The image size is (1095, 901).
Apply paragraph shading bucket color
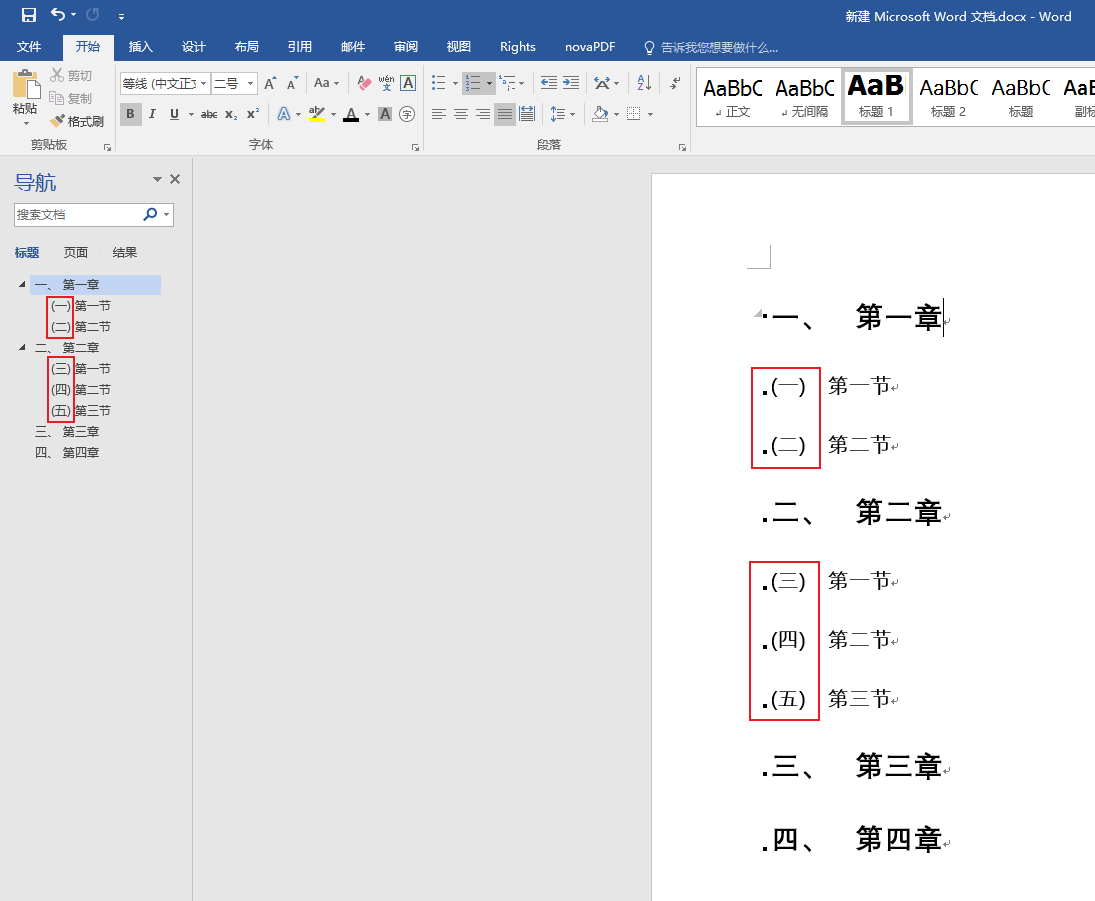point(599,114)
